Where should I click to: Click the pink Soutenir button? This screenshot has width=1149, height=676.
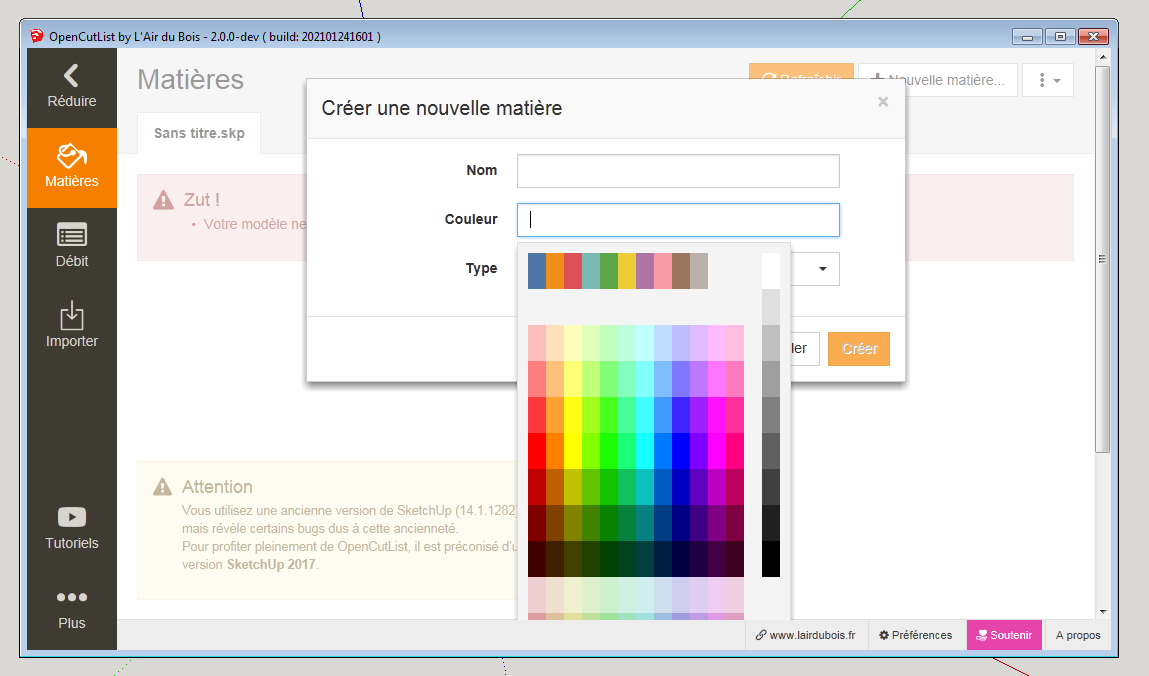click(1004, 635)
